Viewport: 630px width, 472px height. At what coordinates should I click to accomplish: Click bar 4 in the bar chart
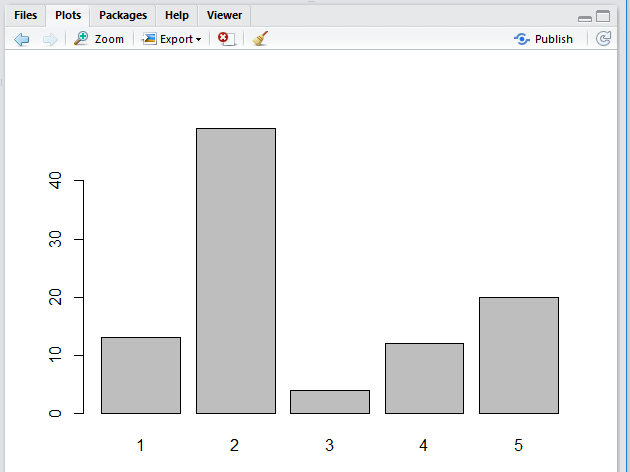tap(424, 378)
